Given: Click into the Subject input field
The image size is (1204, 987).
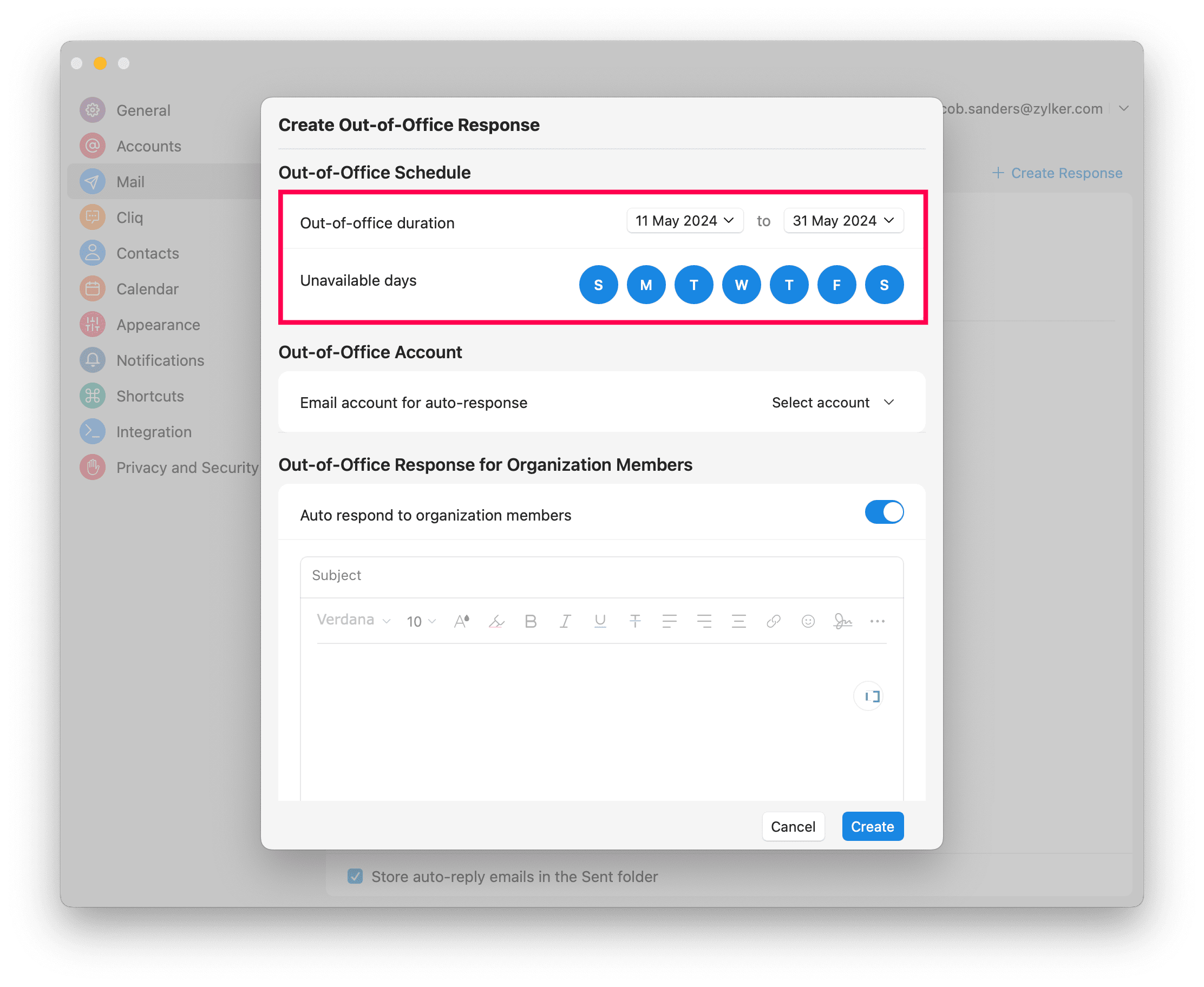Looking at the screenshot, I should point(601,575).
